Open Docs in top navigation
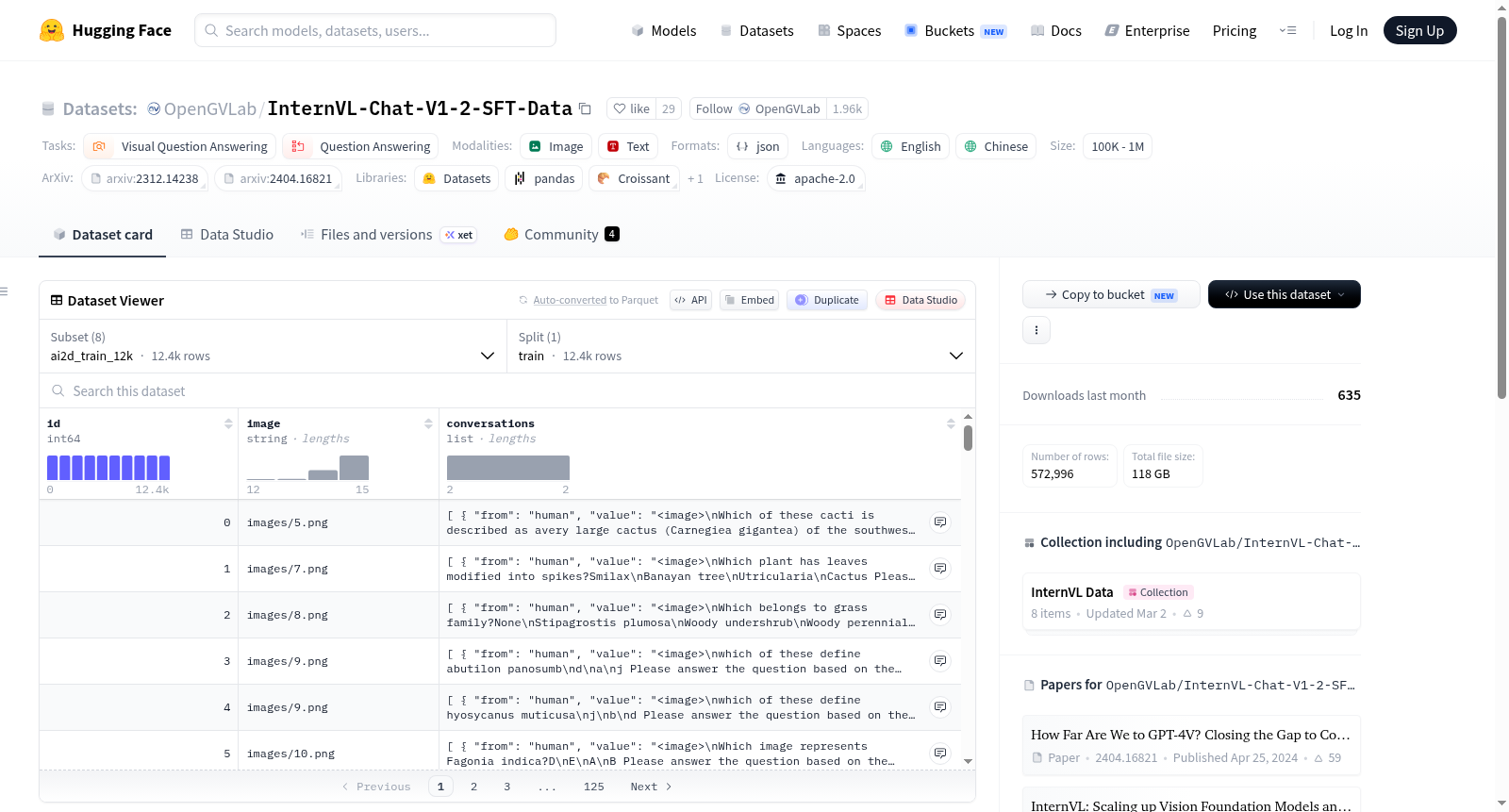The image size is (1509, 812). coord(1055,30)
